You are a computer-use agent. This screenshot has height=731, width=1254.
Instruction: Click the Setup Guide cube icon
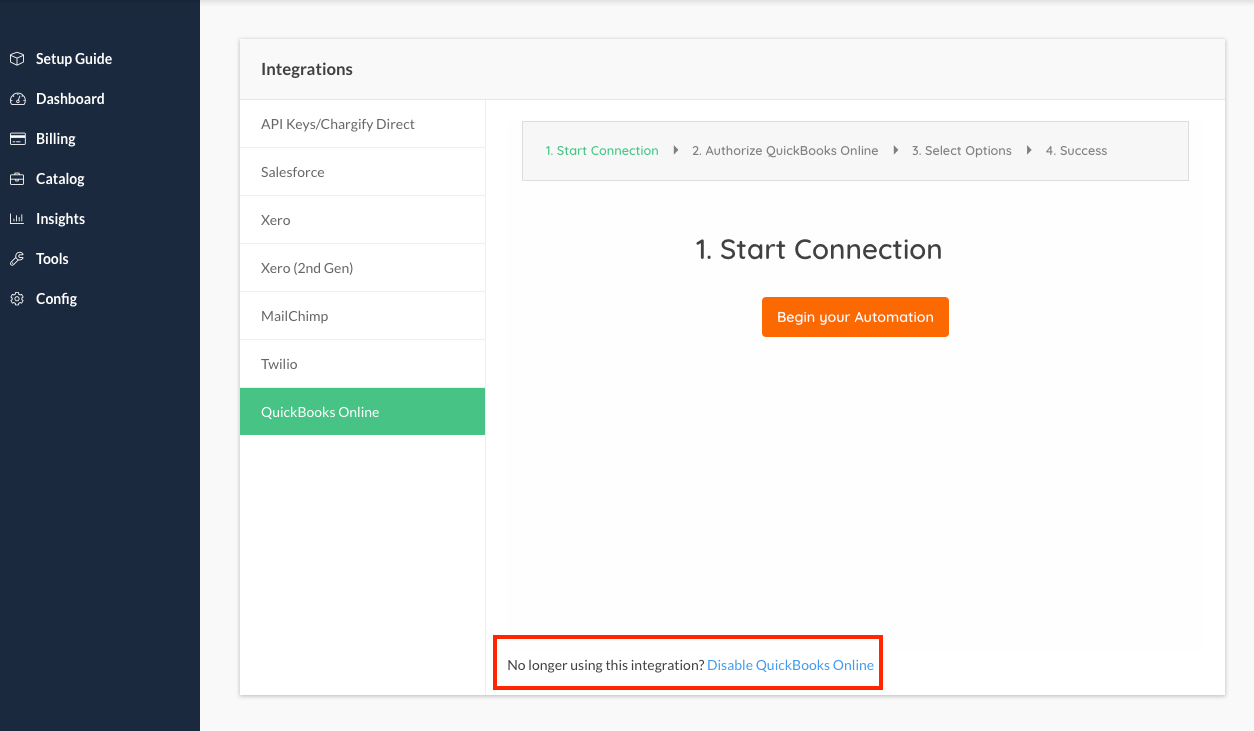coord(17,59)
